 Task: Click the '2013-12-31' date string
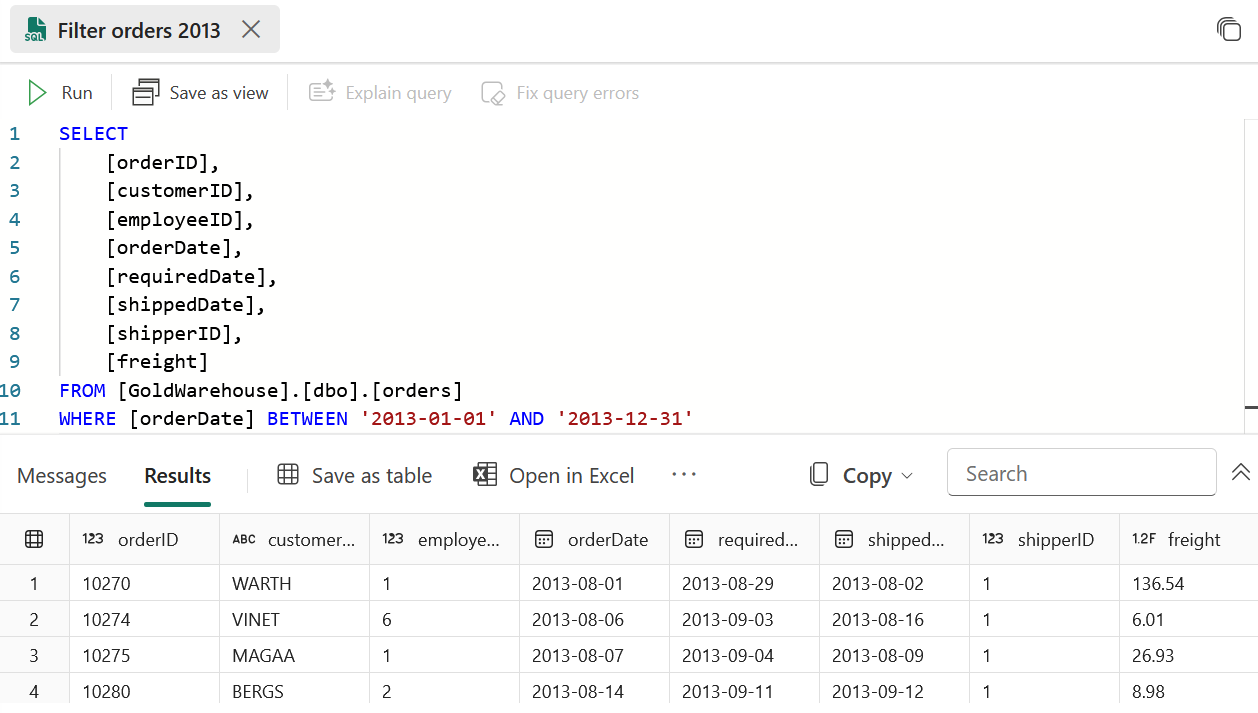click(624, 418)
